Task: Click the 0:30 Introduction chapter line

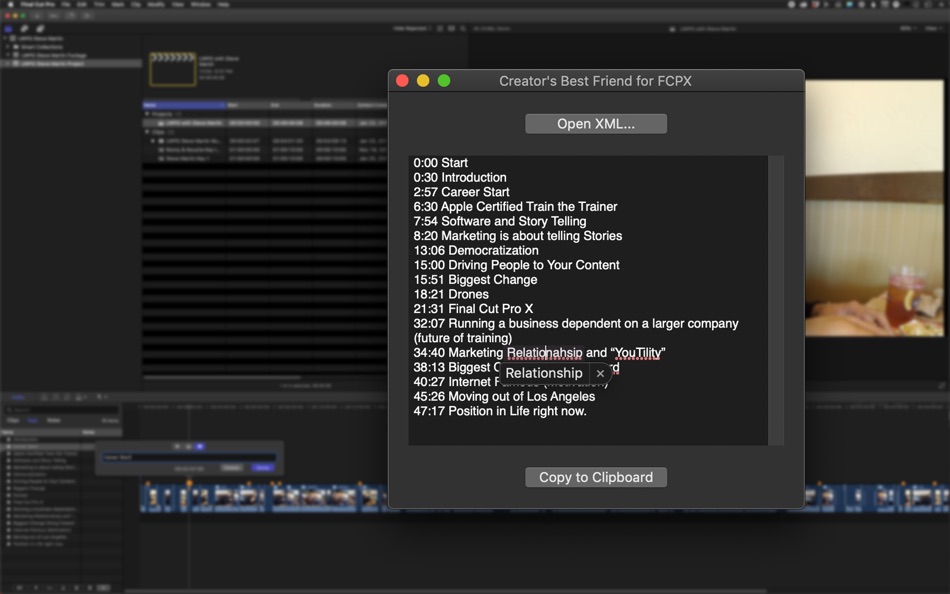Action: [x=460, y=177]
